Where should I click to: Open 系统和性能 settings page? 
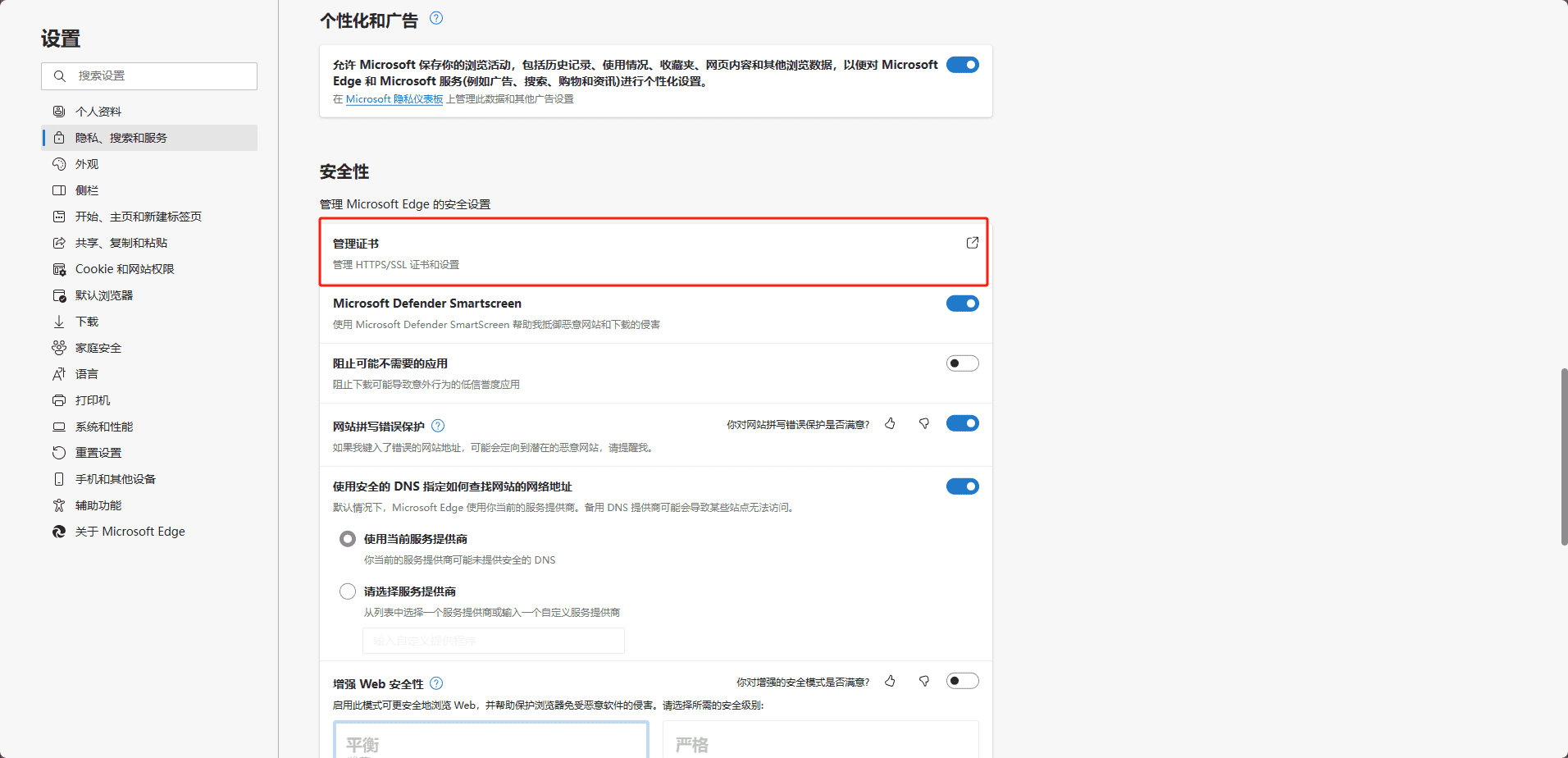pyautogui.click(x=149, y=427)
